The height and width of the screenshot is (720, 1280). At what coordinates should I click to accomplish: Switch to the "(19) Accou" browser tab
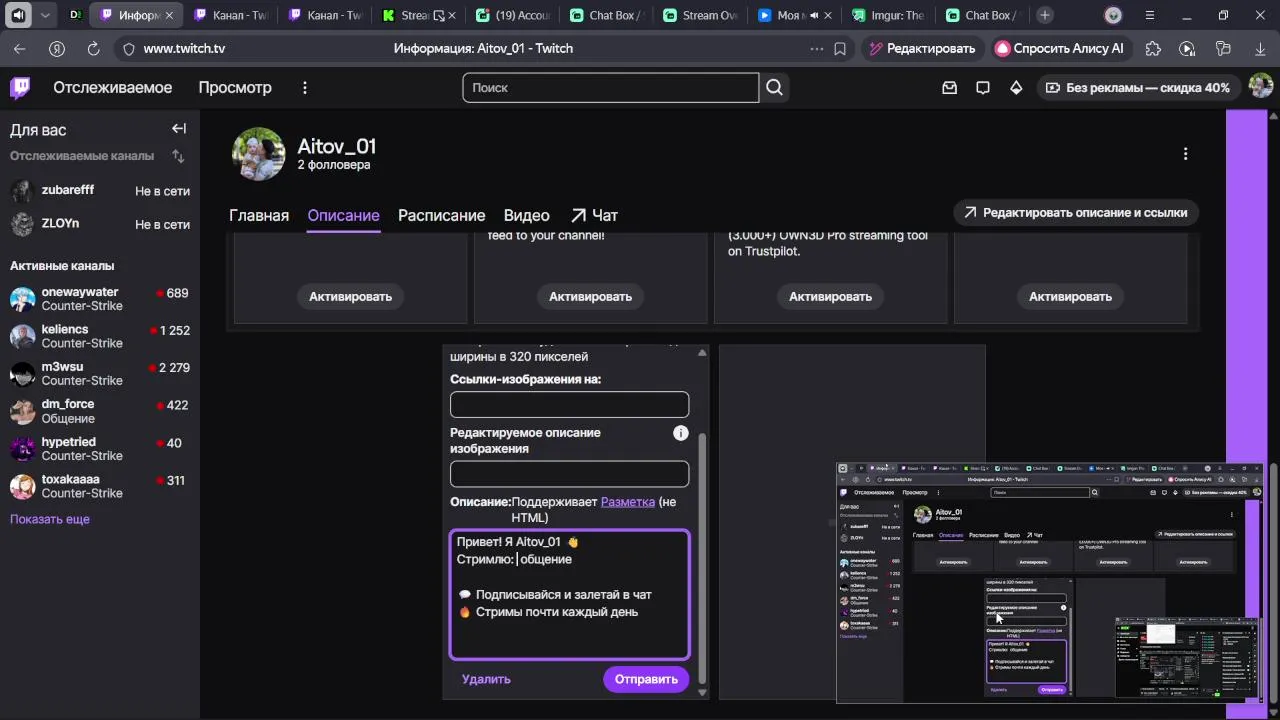(511, 15)
